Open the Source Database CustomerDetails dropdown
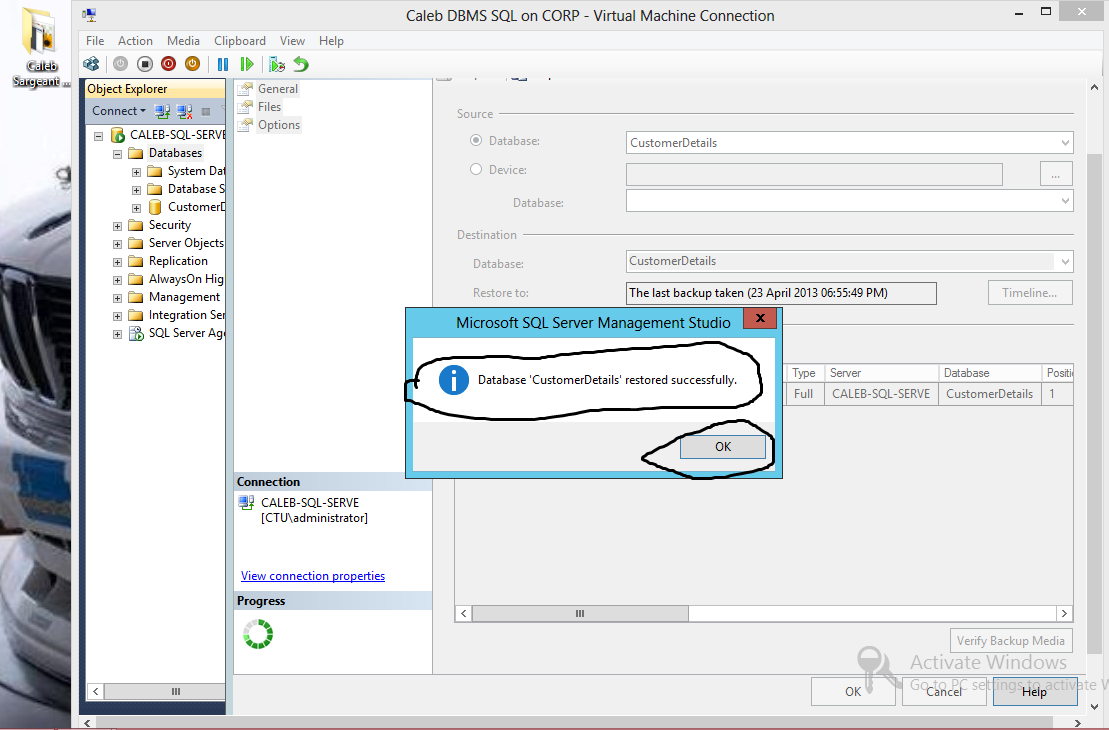Viewport: 1109px width, 730px height. (1065, 143)
